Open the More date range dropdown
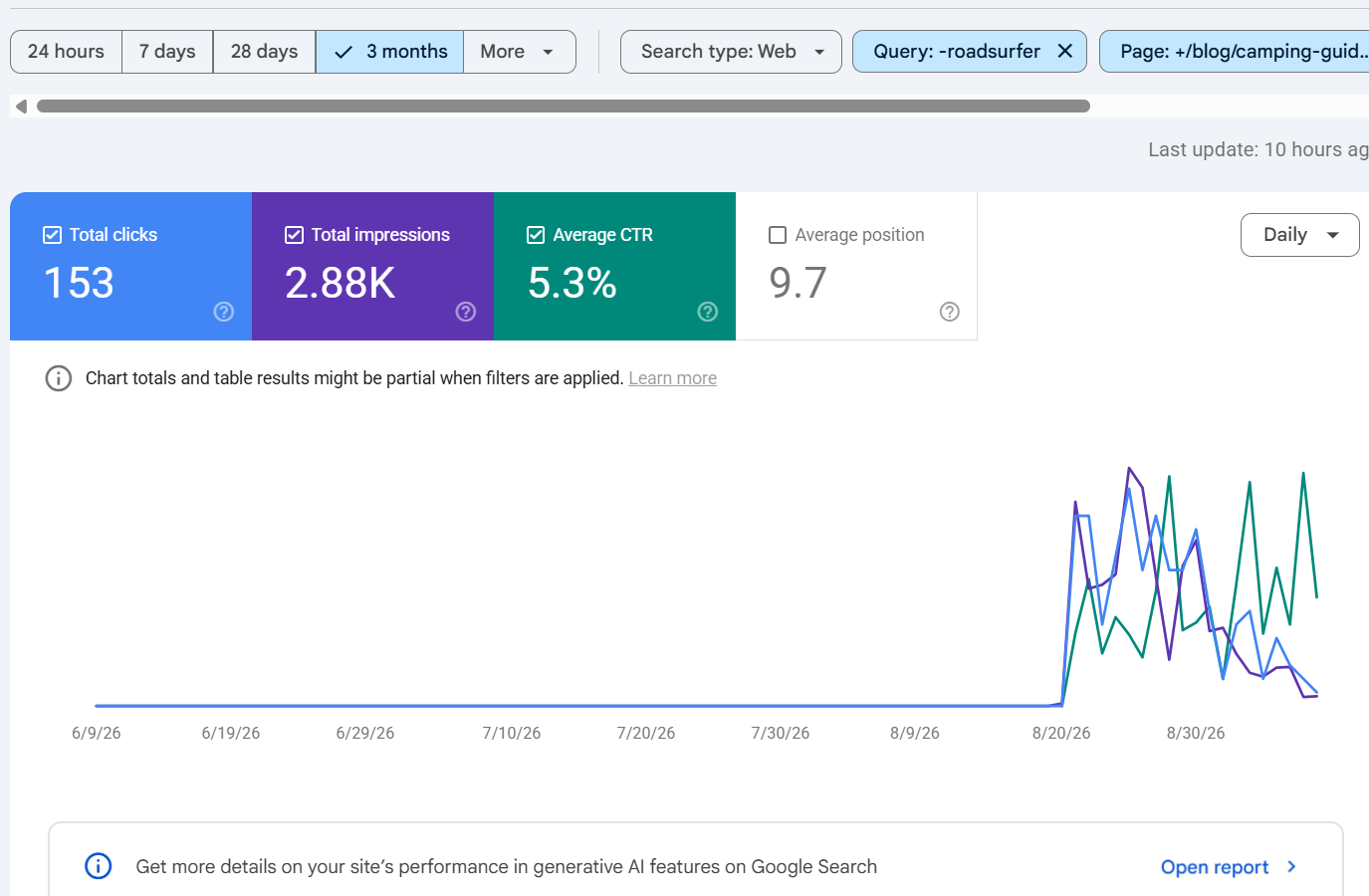 [519, 52]
